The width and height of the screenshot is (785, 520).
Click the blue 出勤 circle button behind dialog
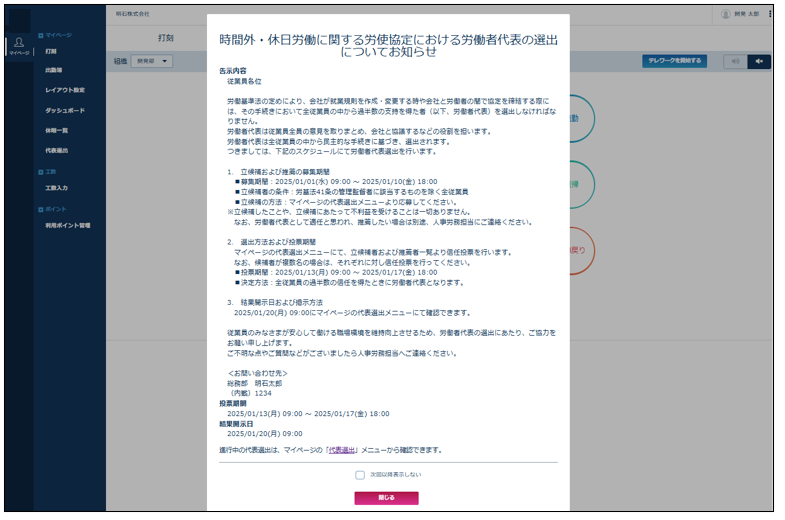coord(582,119)
